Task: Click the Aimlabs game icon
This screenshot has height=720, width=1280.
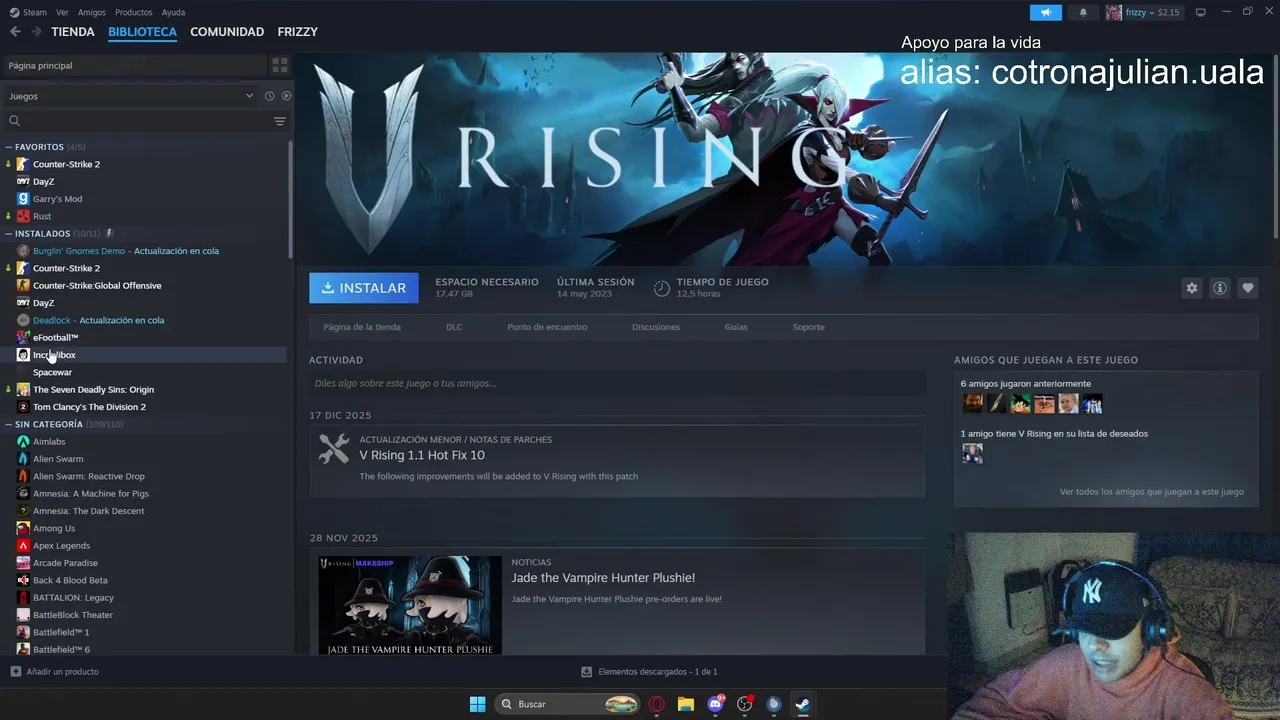Action: click(x=23, y=441)
